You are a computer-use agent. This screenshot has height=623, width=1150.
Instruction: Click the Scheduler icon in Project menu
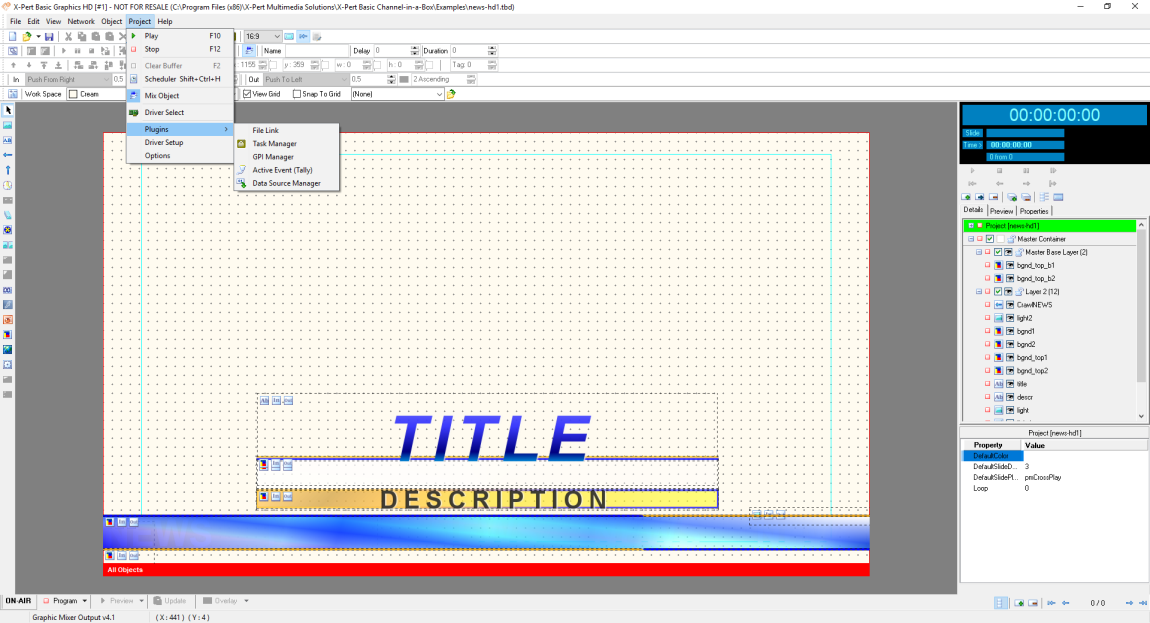click(133, 79)
